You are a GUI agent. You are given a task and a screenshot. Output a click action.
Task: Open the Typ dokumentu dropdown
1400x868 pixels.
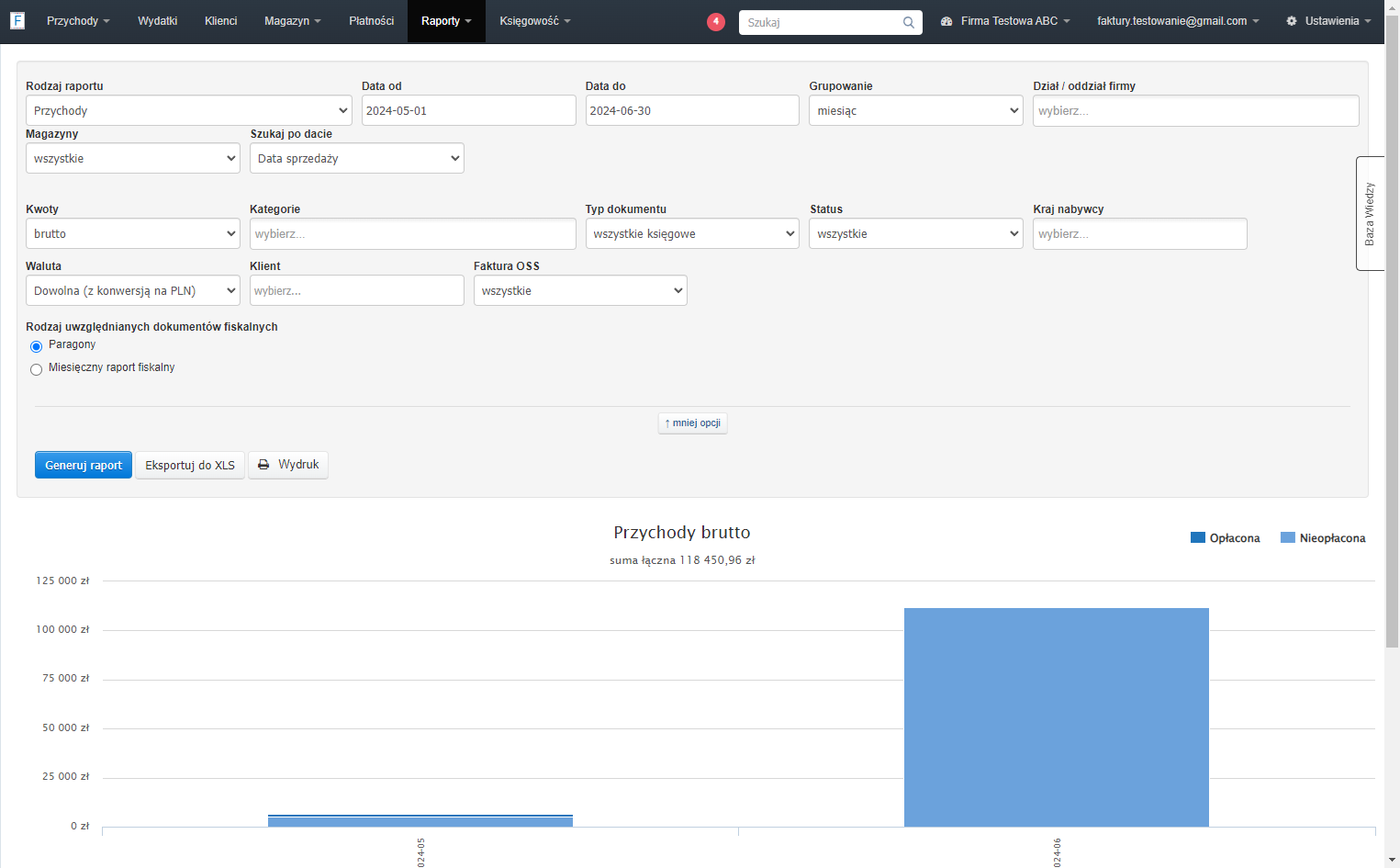coord(692,233)
